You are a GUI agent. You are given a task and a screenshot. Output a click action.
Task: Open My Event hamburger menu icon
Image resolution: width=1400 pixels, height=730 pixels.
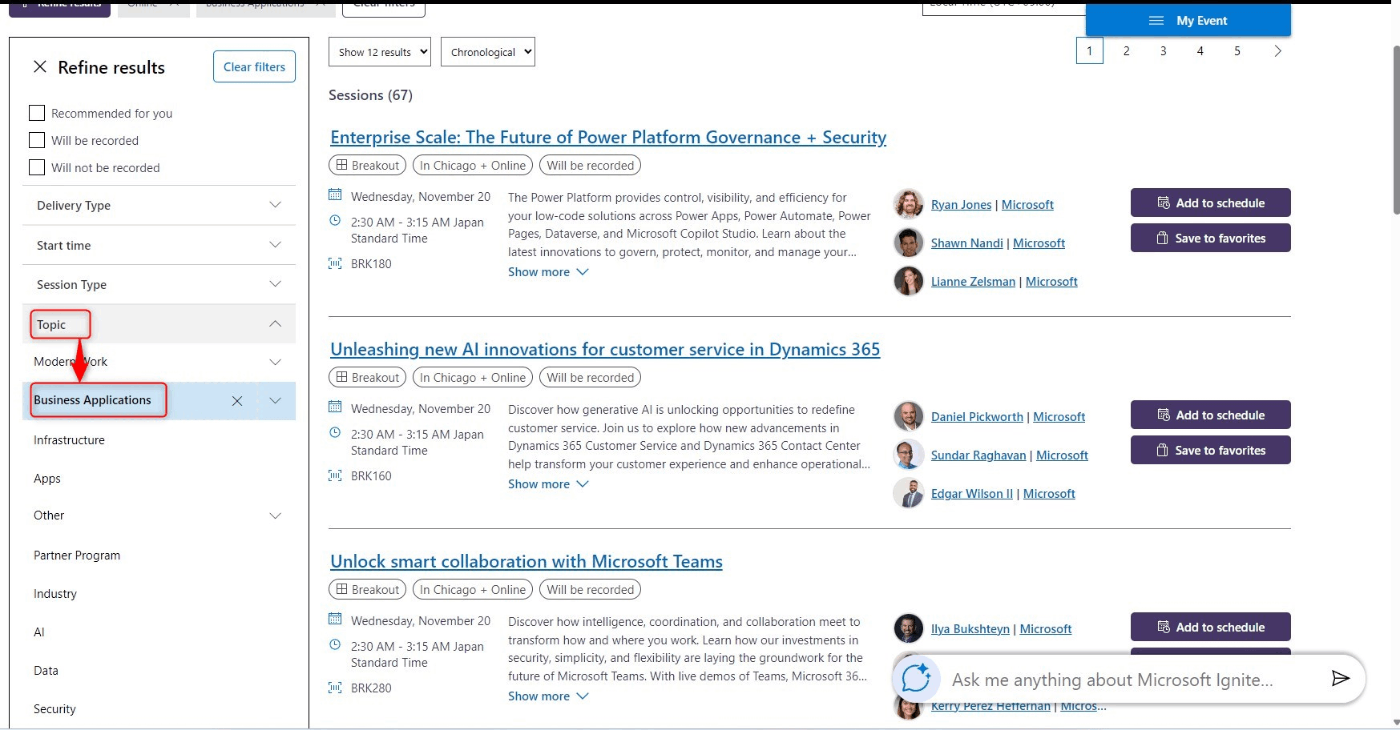pos(1156,21)
